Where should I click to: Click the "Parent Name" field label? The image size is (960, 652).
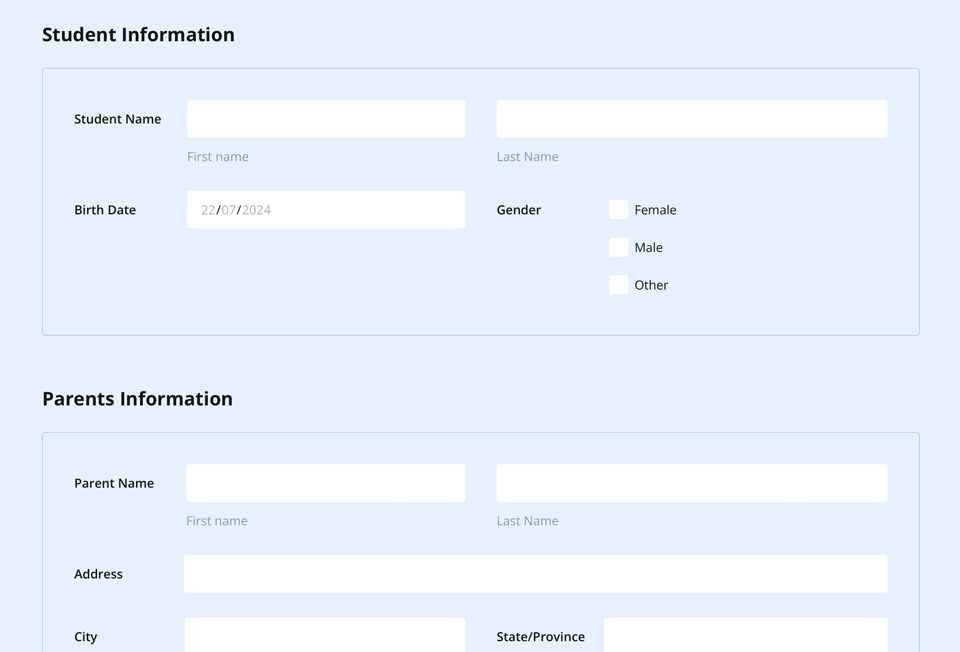click(x=114, y=483)
